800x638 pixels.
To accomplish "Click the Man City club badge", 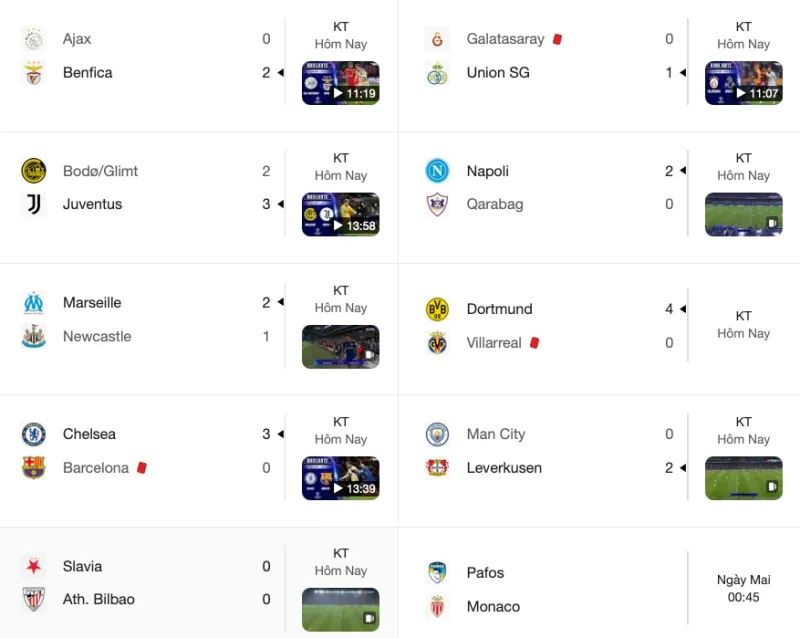I will pyautogui.click(x=437, y=434).
